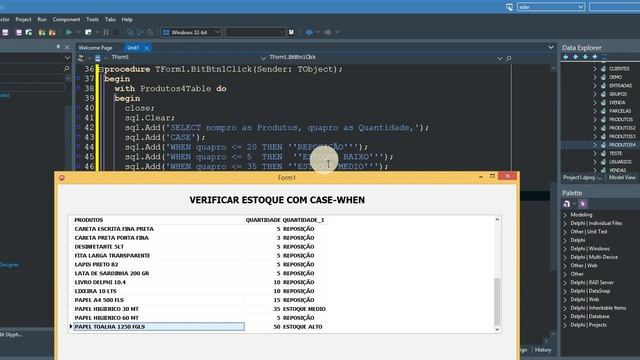
Task: Select the ENTRADAS table in Data Explorer
Action: coord(620,85)
